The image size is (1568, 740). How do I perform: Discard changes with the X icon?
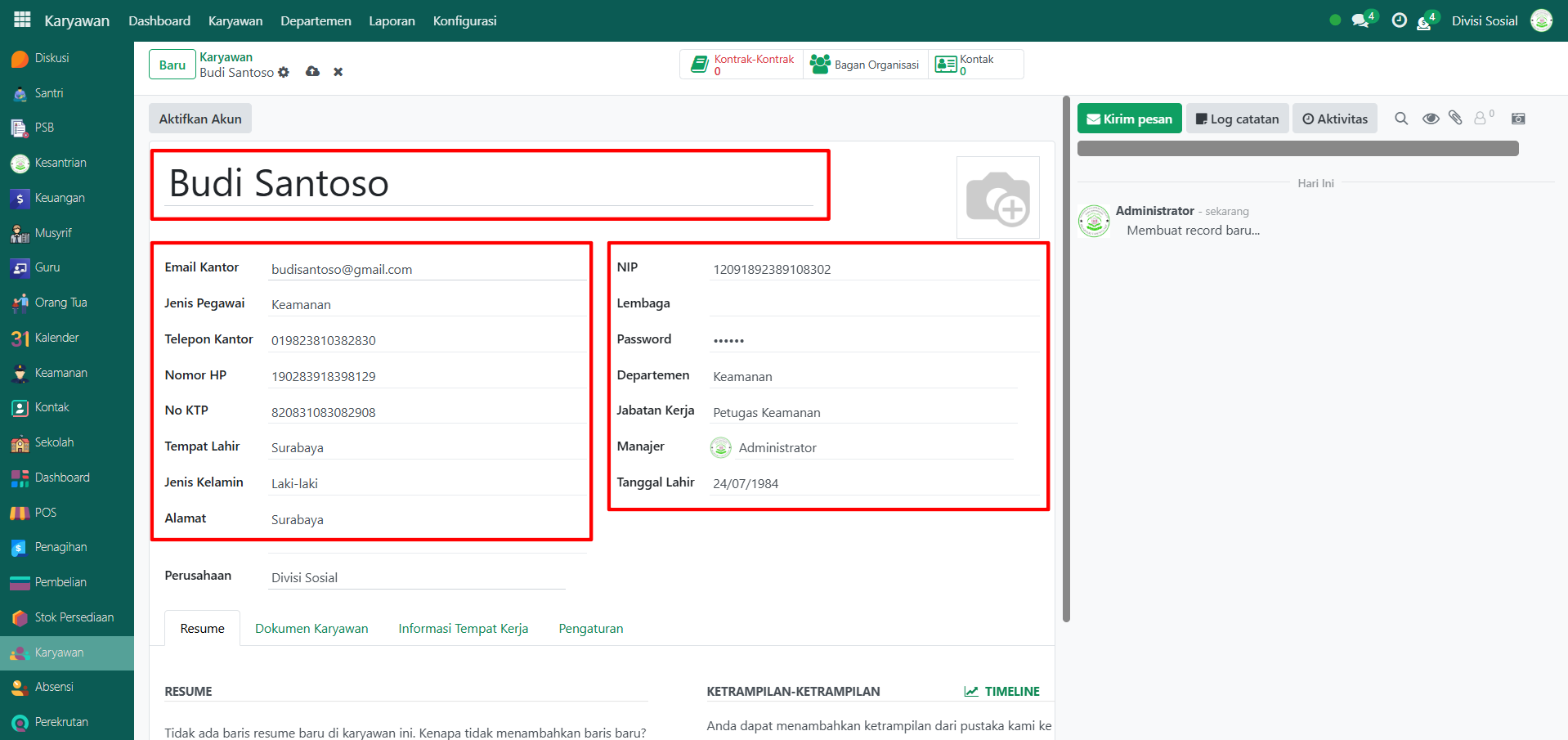coord(338,72)
